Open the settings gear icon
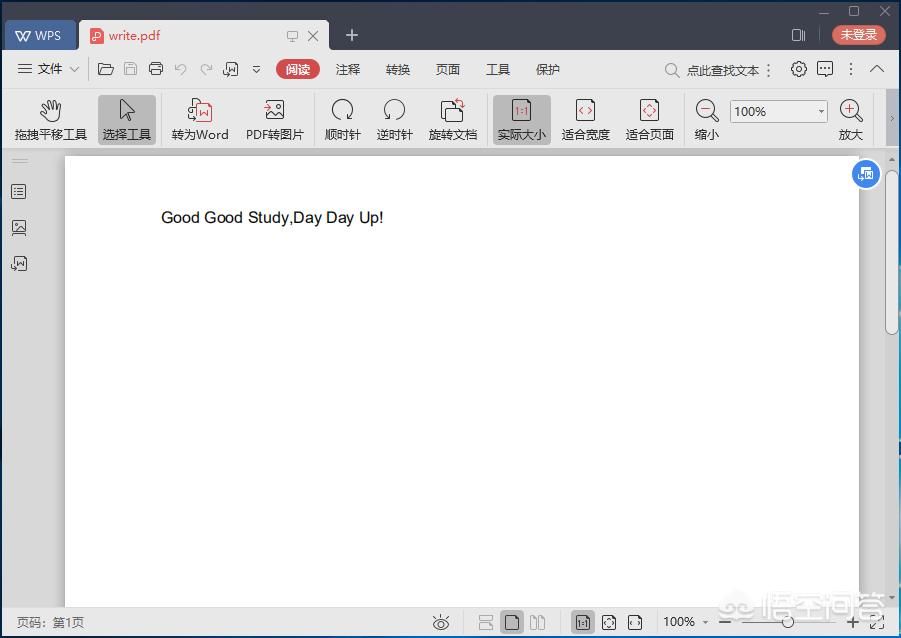Screen dimensions: 901x638 799,69
